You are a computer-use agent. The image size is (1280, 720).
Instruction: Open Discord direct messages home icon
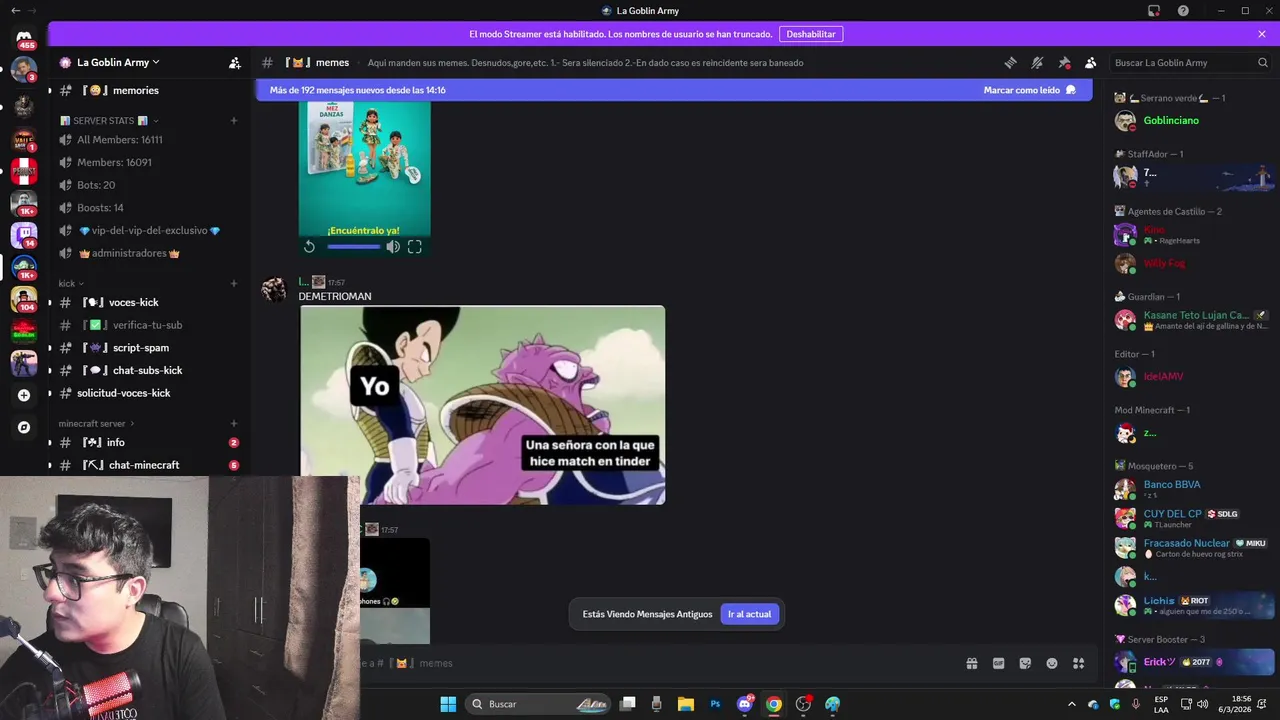(24, 37)
